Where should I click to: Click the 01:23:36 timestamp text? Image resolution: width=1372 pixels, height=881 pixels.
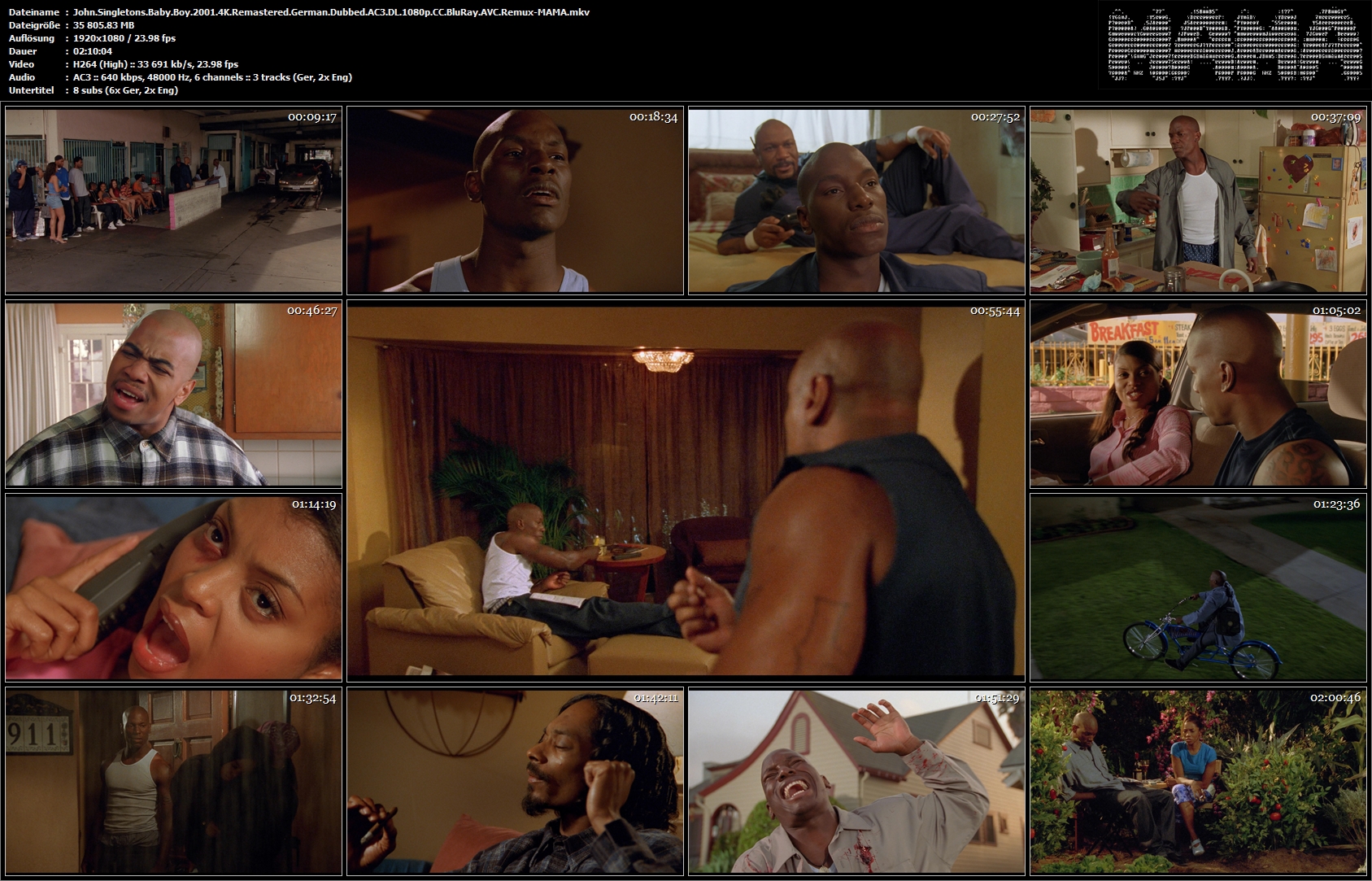[1336, 504]
